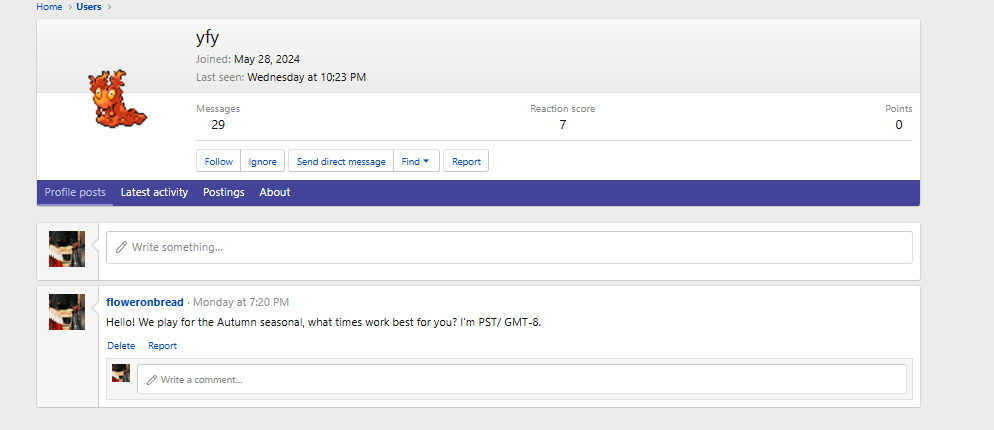Click your avatar beside the Write something box
The image size is (994, 430).
pos(67,249)
